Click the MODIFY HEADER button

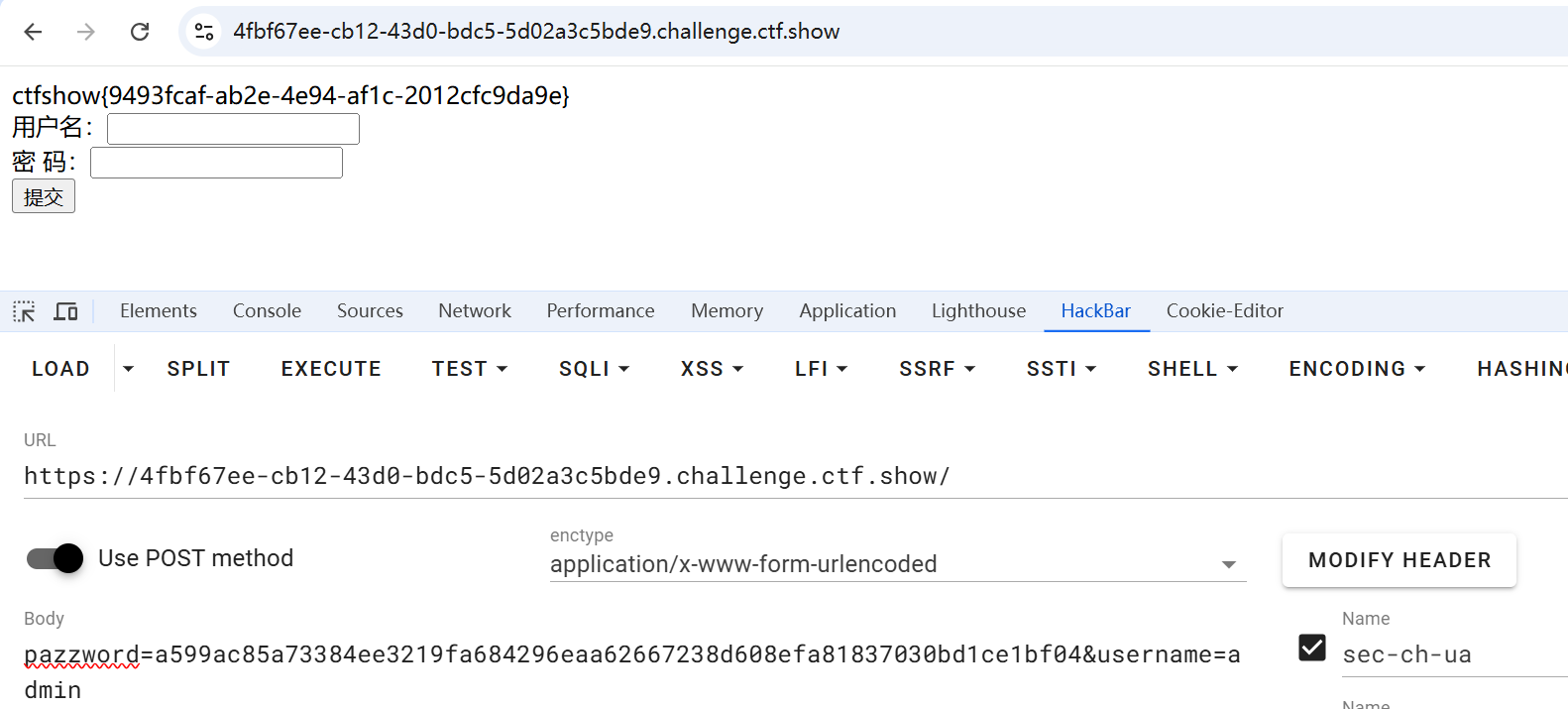tap(1399, 560)
